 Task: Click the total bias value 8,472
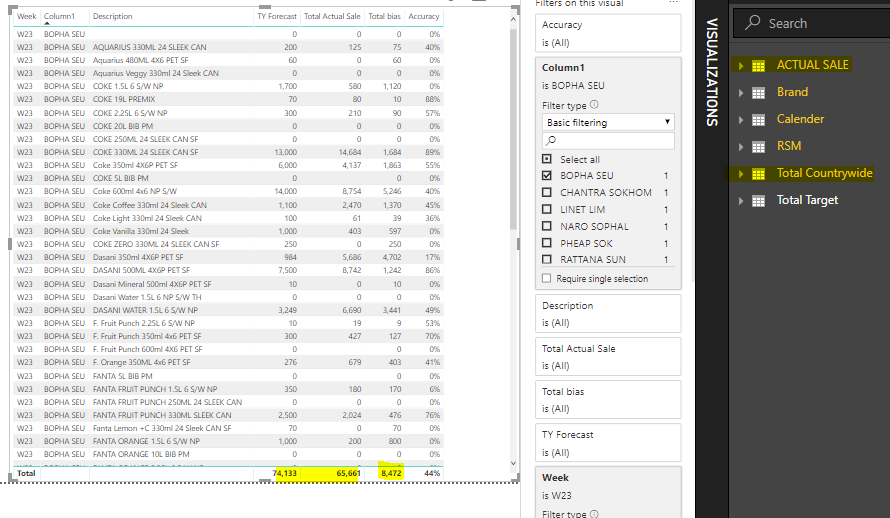[391, 473]
